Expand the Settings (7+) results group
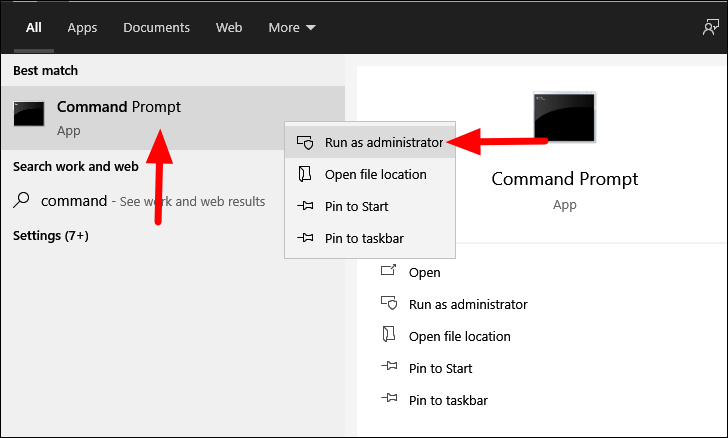The height and width of the screenshot is (438, 728). coord(51,235)
